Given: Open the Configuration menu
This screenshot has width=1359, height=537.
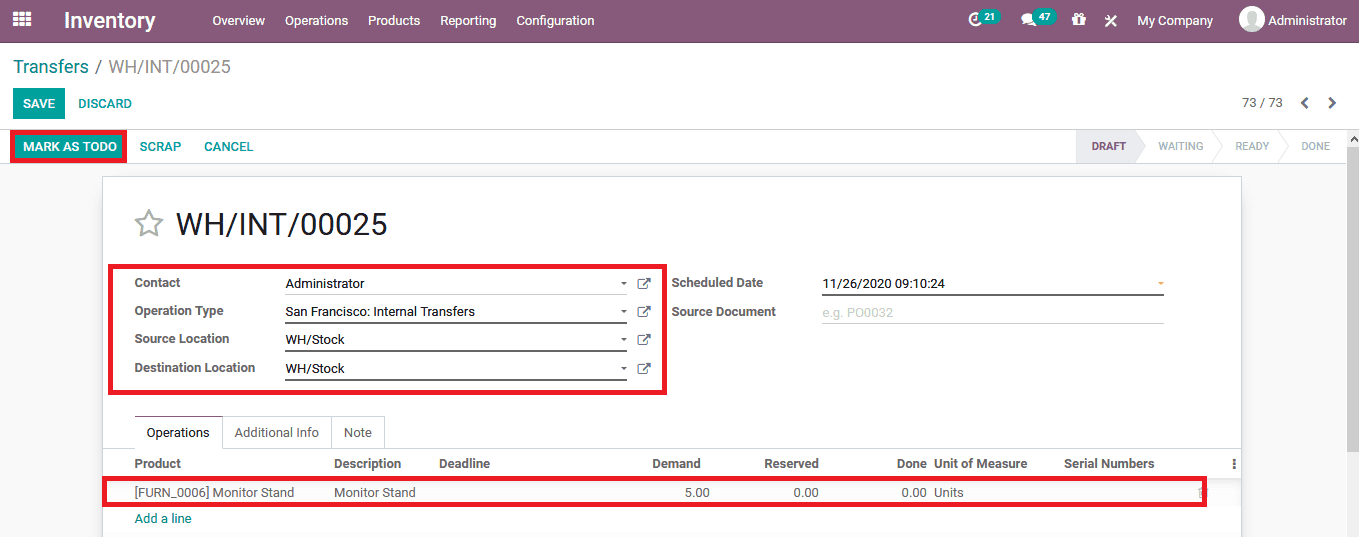Looking at the screenshot, I should click(x=555, y=20).
